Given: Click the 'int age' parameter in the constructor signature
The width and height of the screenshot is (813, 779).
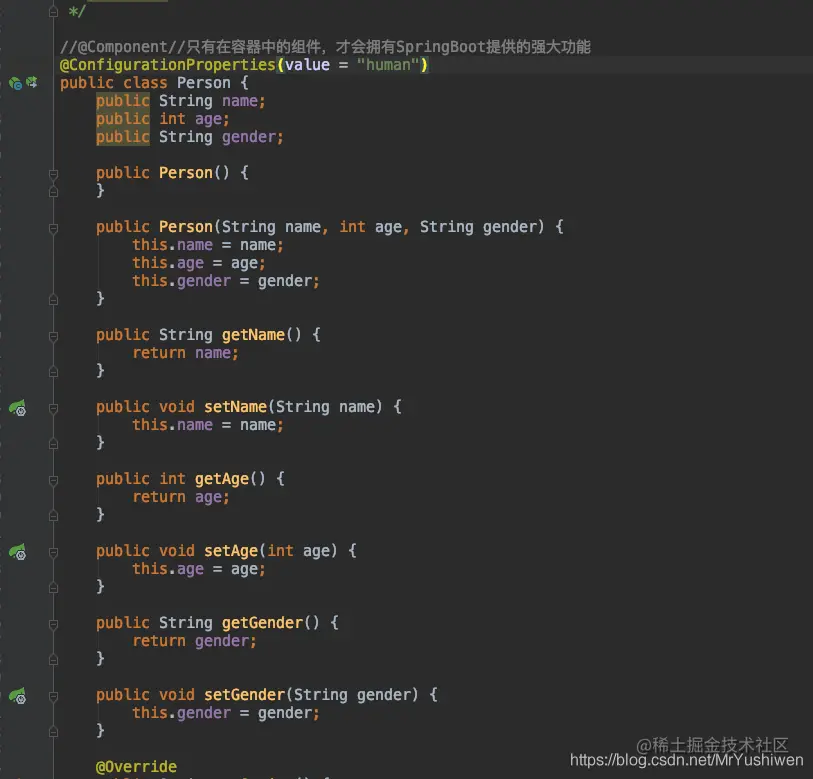Looking at the screenshot, I should [x=371, y=227].
